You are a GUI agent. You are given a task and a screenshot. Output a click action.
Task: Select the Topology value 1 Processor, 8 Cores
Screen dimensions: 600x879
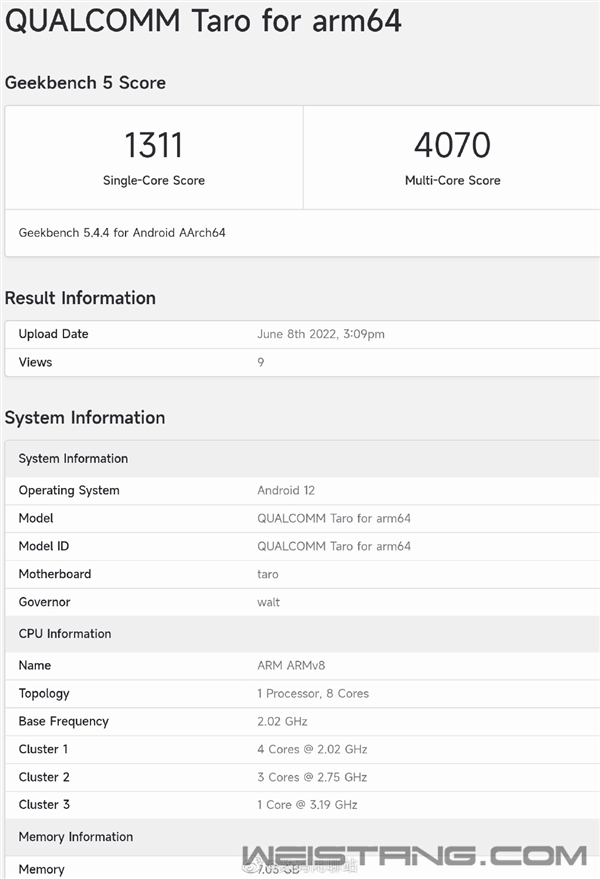(x=313, y=693)
